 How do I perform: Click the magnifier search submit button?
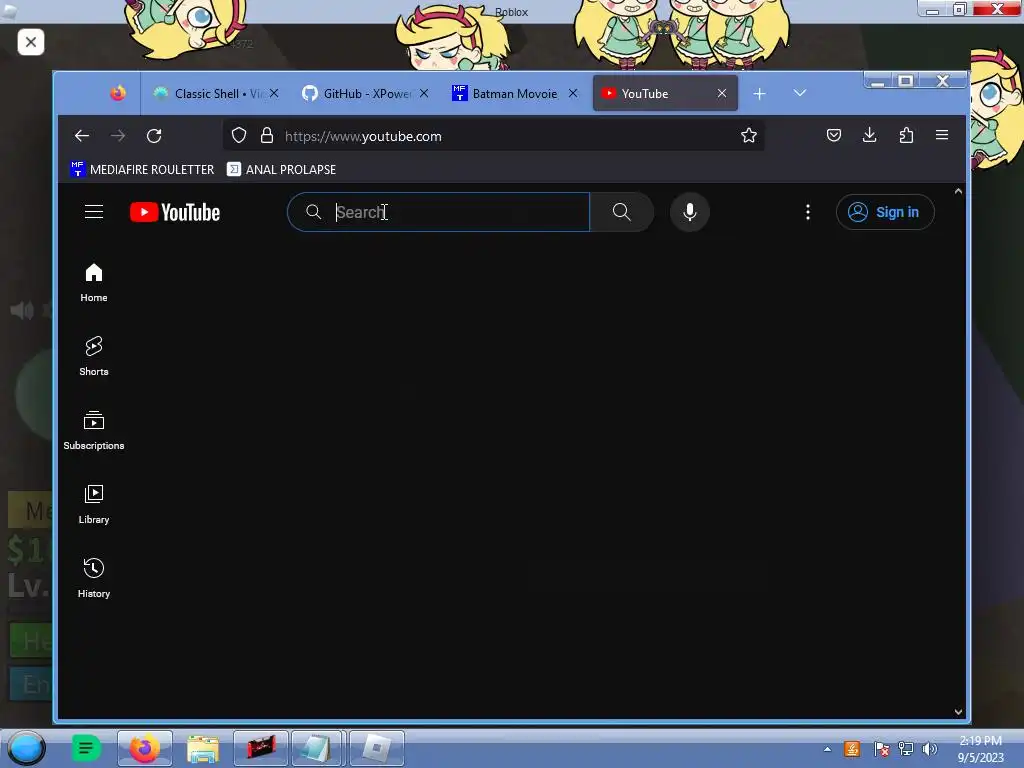(x=622, y=212)
